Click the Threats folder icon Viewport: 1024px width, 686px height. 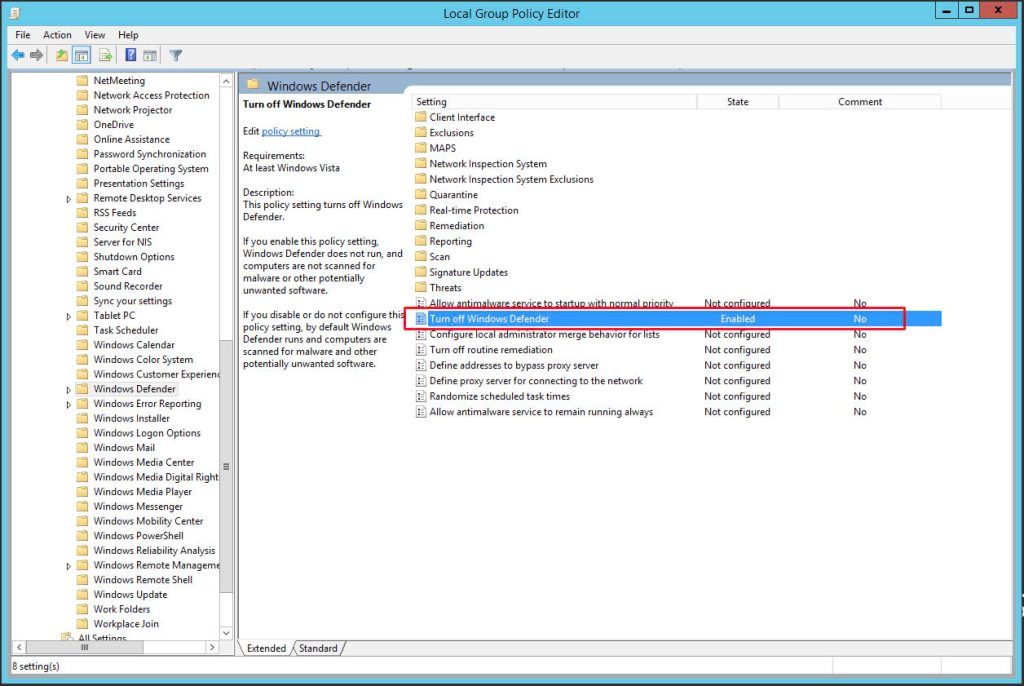click(421, 287)
